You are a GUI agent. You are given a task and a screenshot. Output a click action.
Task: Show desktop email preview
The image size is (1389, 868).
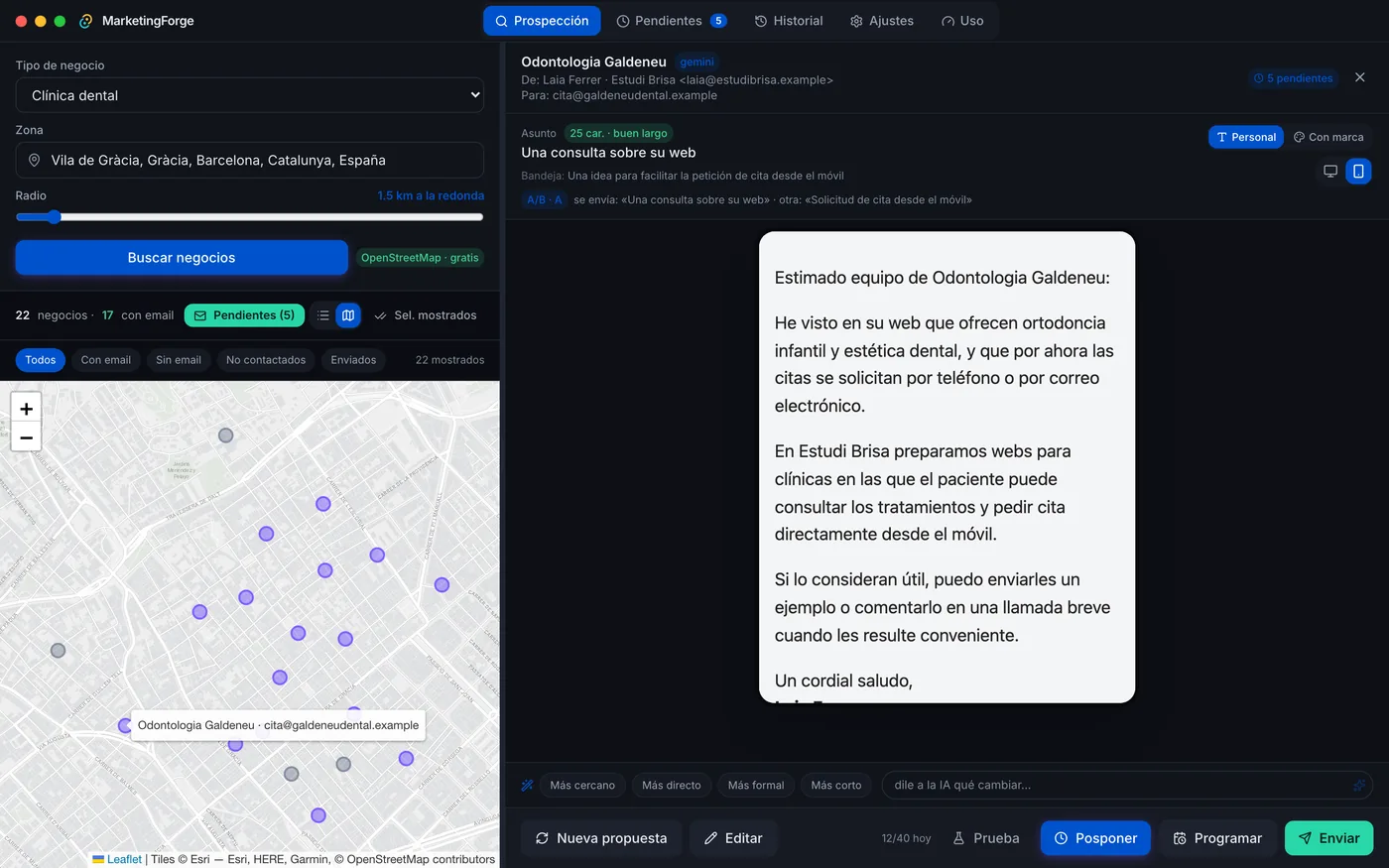1330,172
